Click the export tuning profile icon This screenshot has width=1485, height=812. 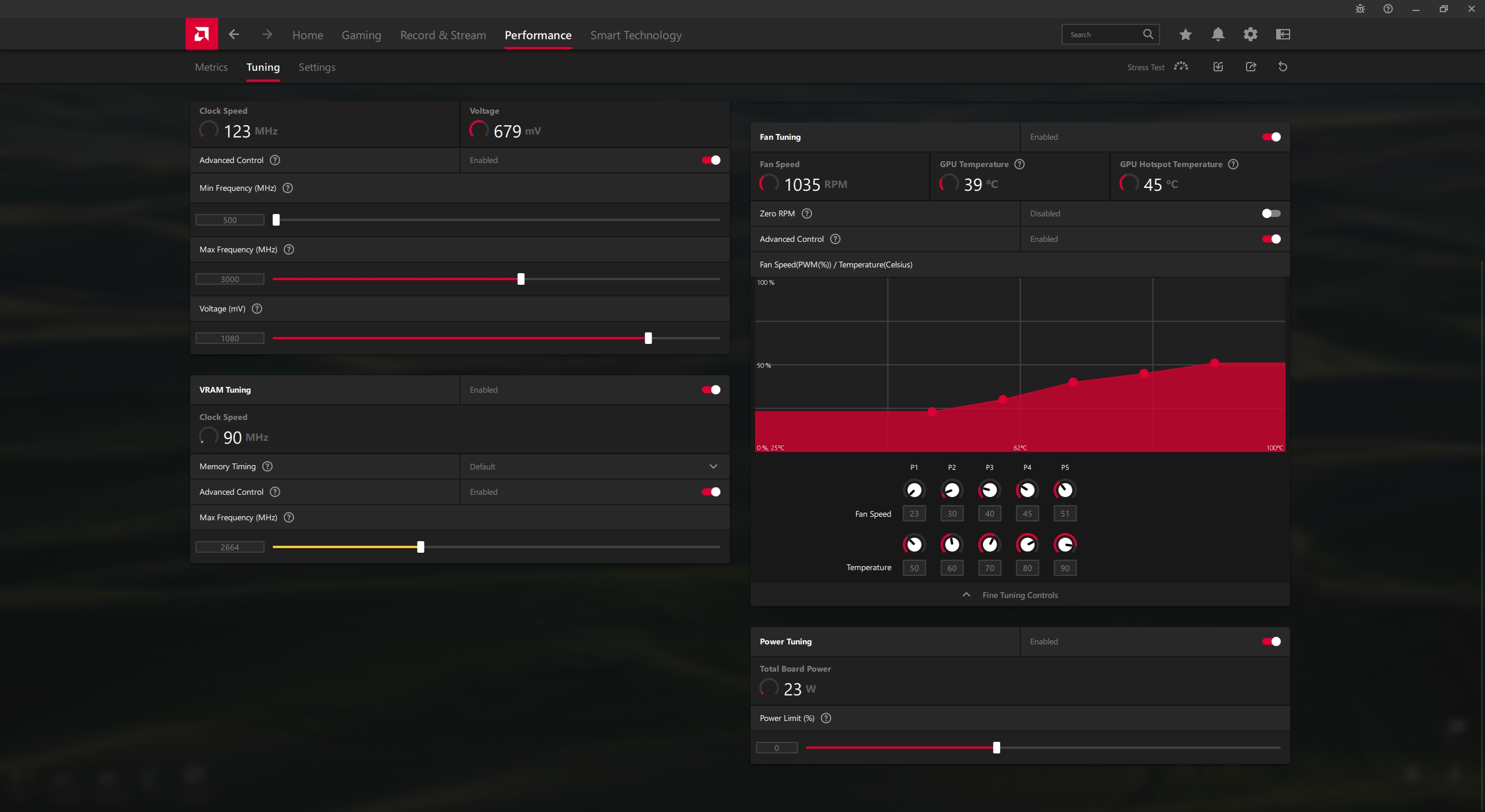1251,67
